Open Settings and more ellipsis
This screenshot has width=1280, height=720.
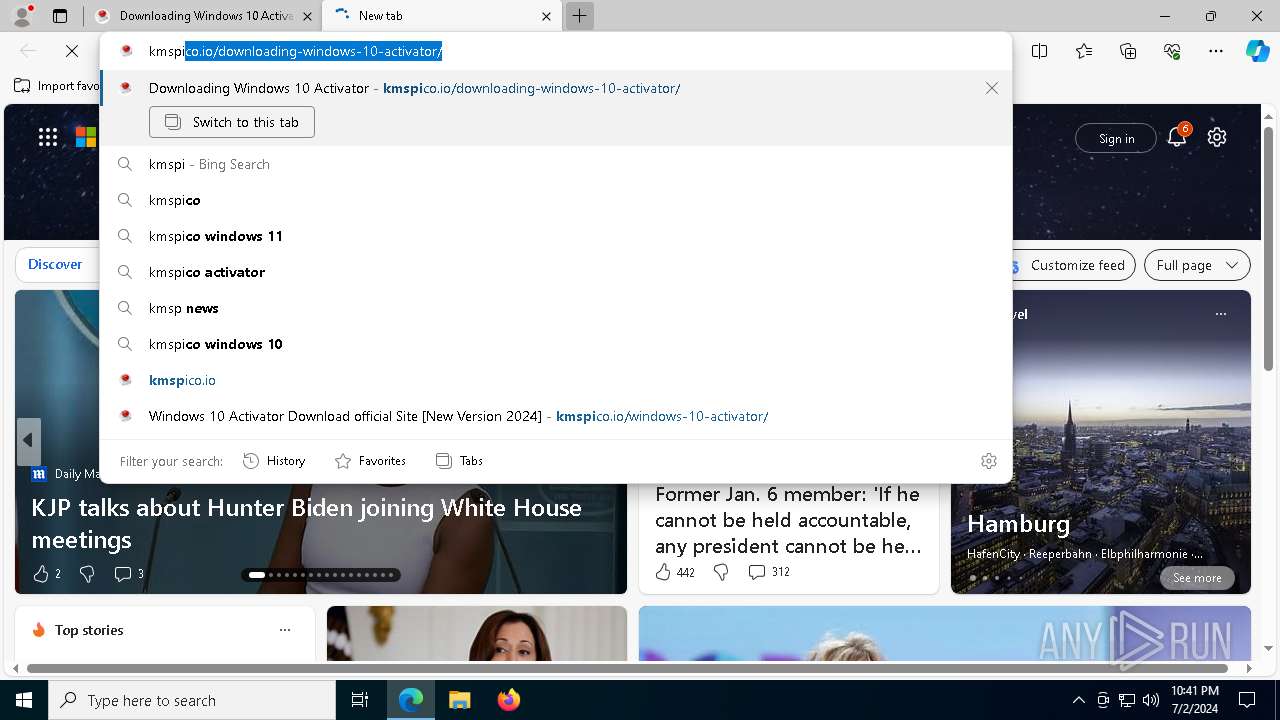[1216, 51]
